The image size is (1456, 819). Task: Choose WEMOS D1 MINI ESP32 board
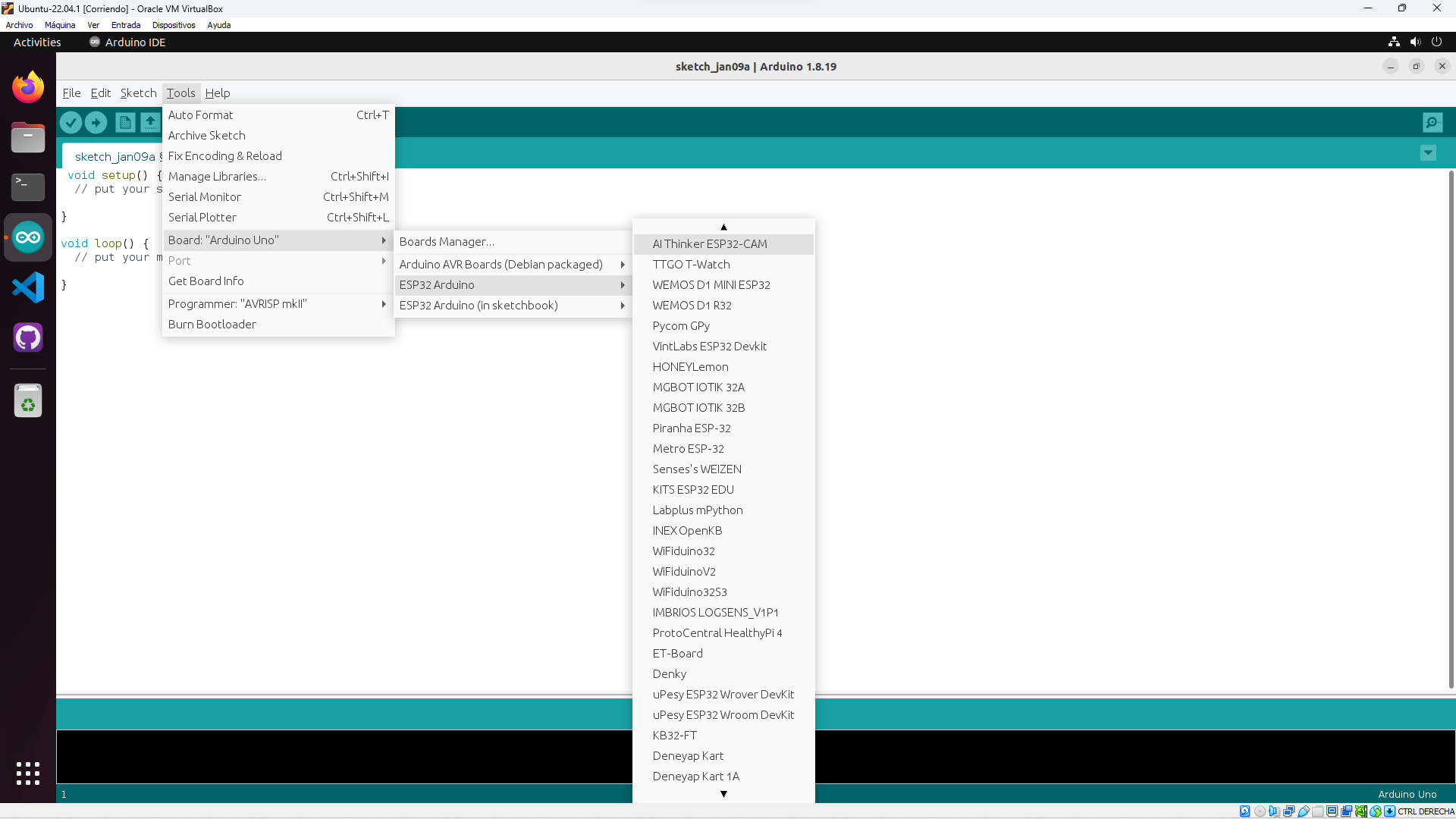point(711,285)
